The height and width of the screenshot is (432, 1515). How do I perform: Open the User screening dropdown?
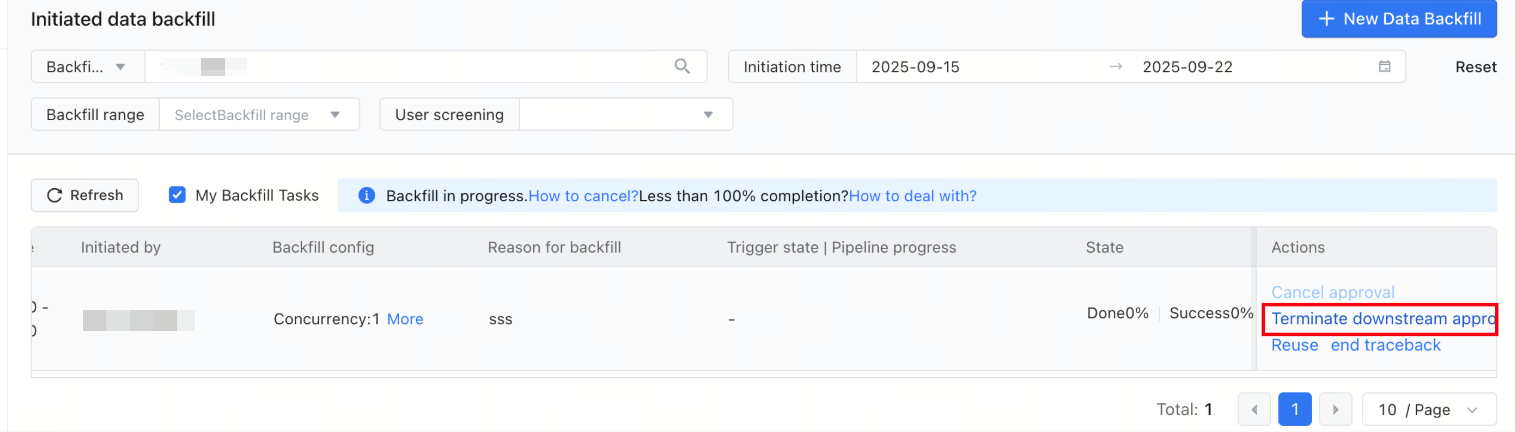click(x=626, y=115)
